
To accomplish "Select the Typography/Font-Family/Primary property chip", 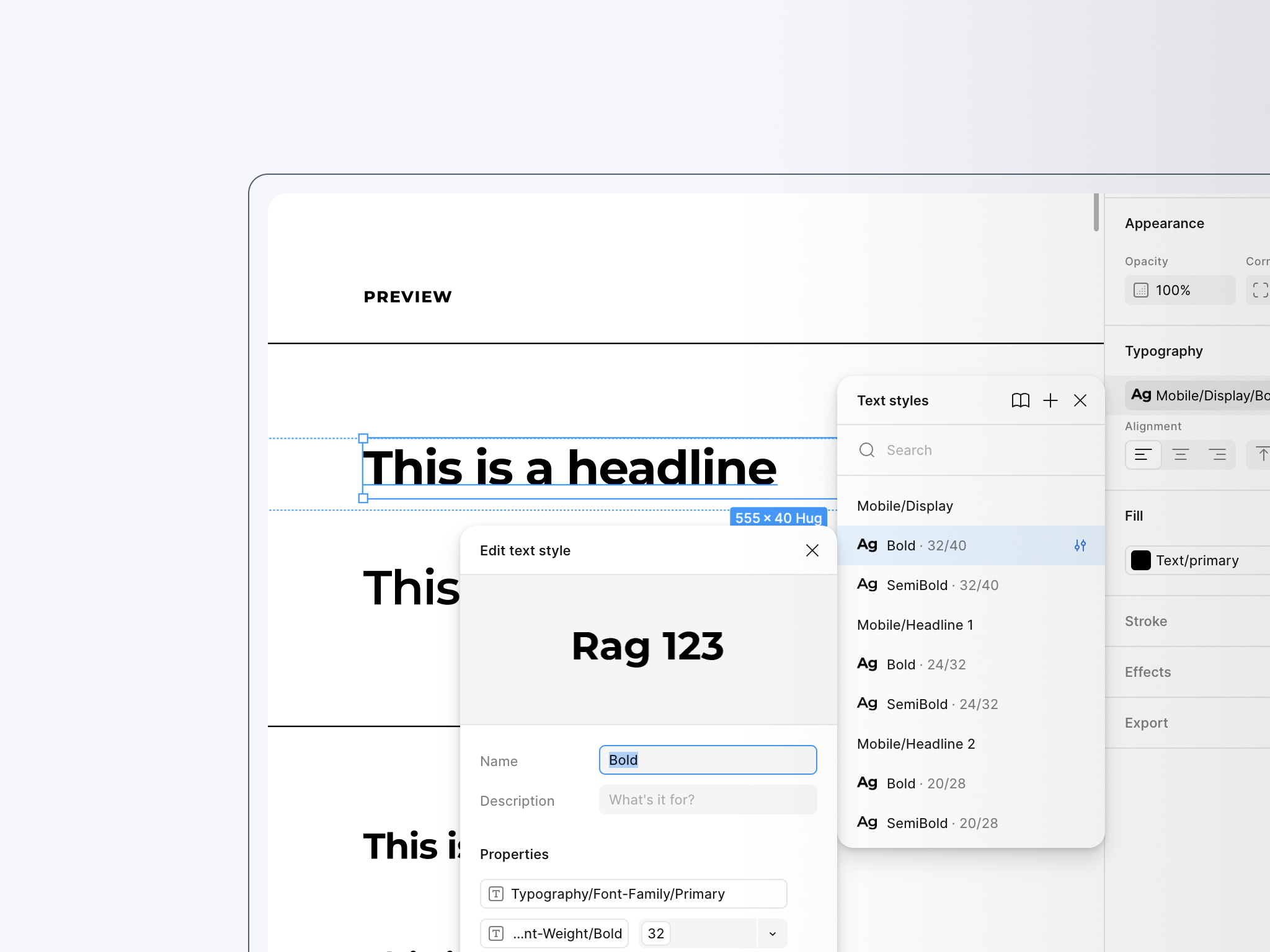I will coord(633,893).
